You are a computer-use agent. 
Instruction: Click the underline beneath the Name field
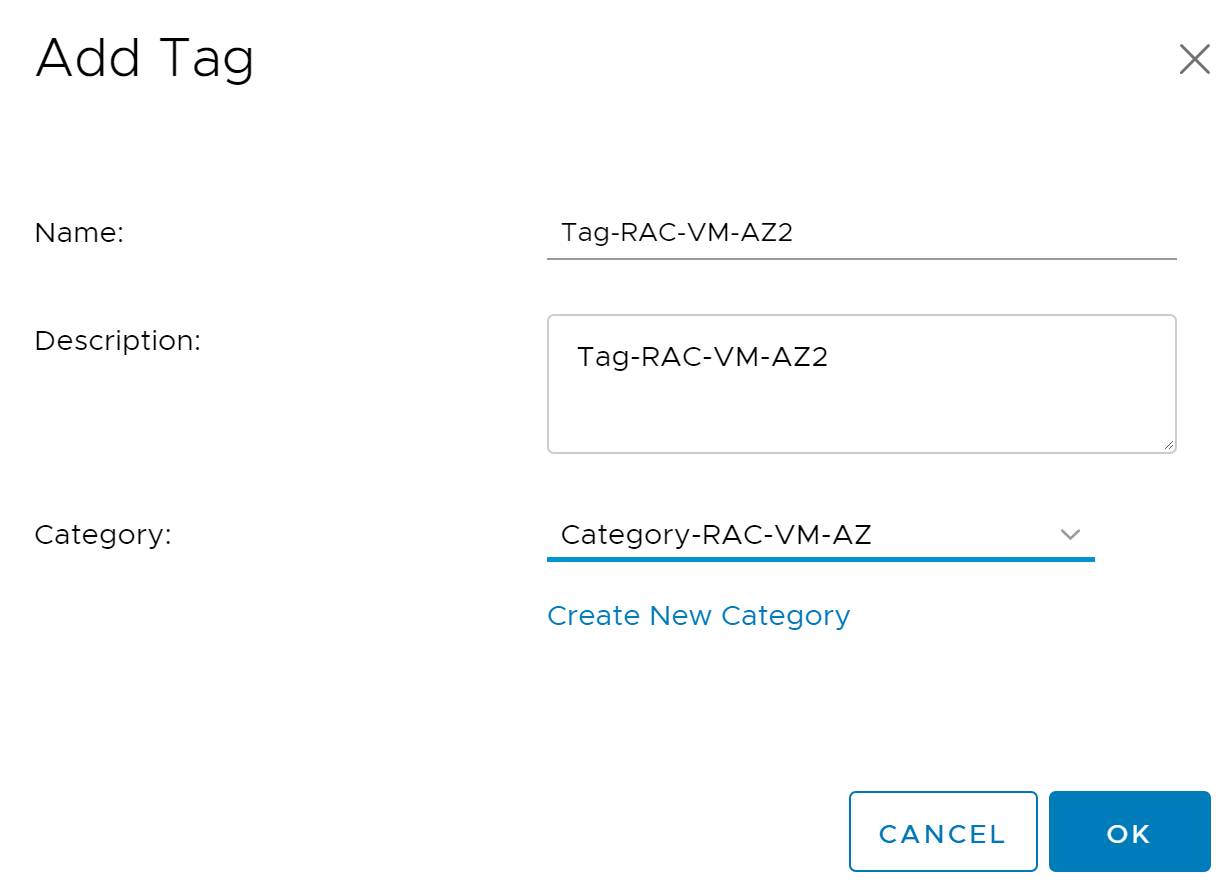click(860, 258)
